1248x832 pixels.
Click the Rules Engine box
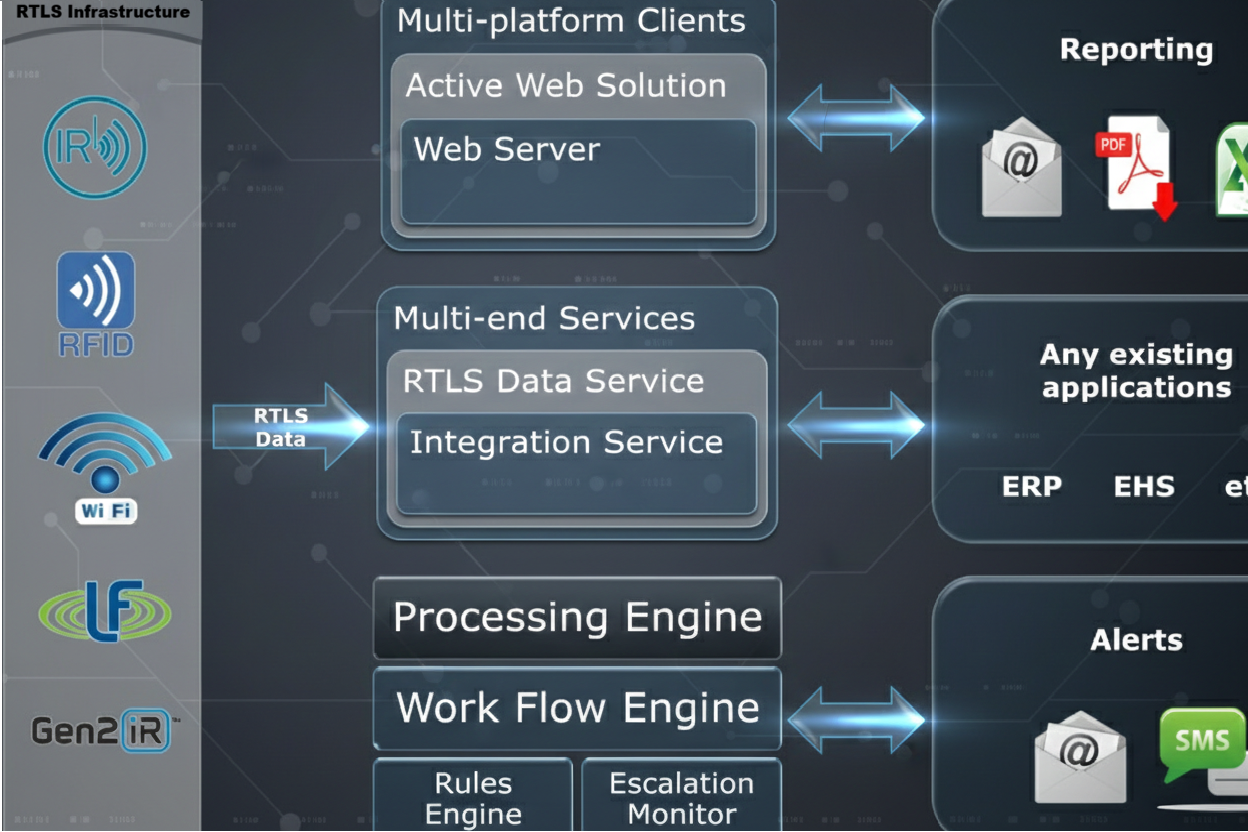point(473,796)
